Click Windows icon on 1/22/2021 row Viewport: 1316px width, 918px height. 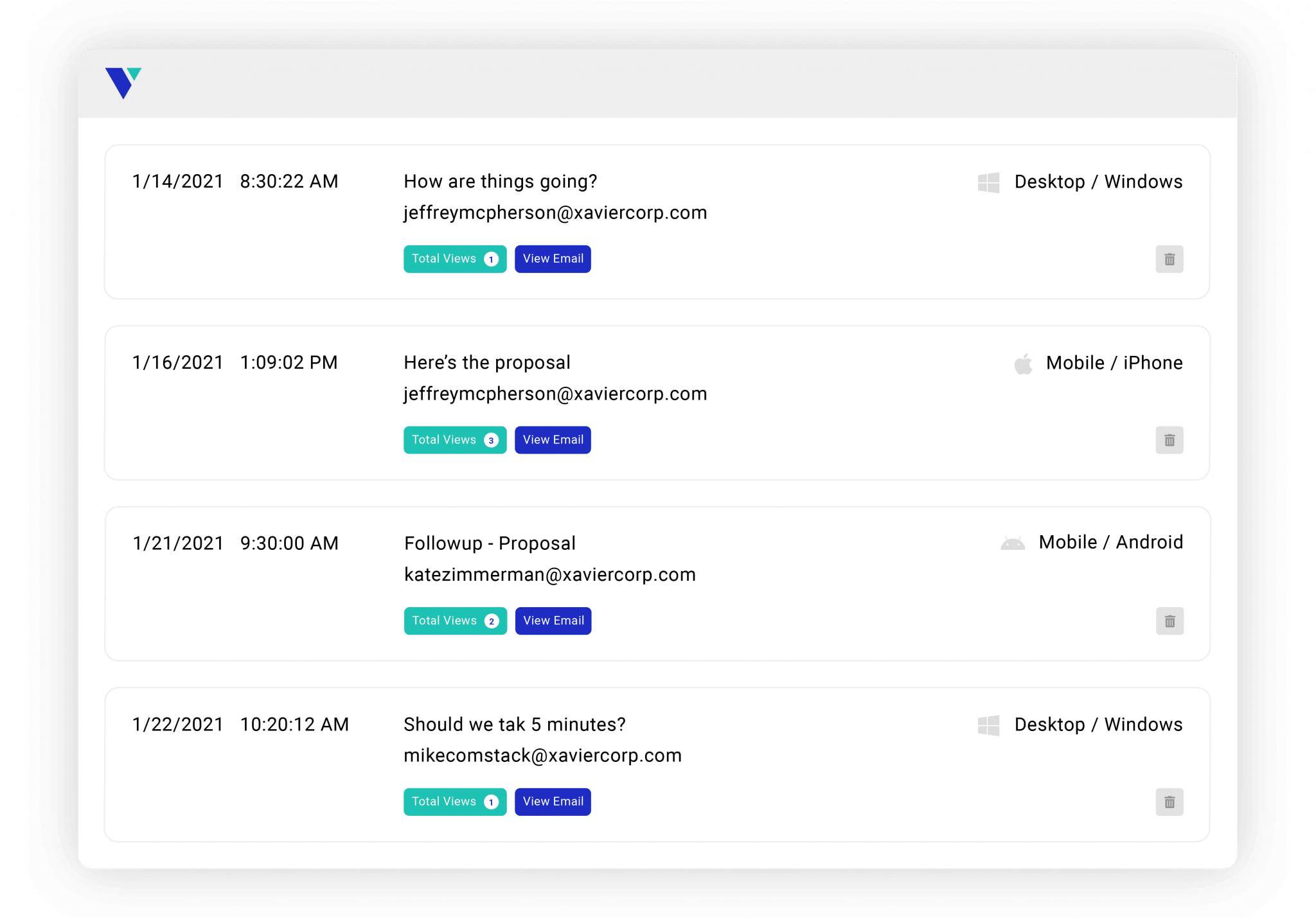tap(988, 725)
